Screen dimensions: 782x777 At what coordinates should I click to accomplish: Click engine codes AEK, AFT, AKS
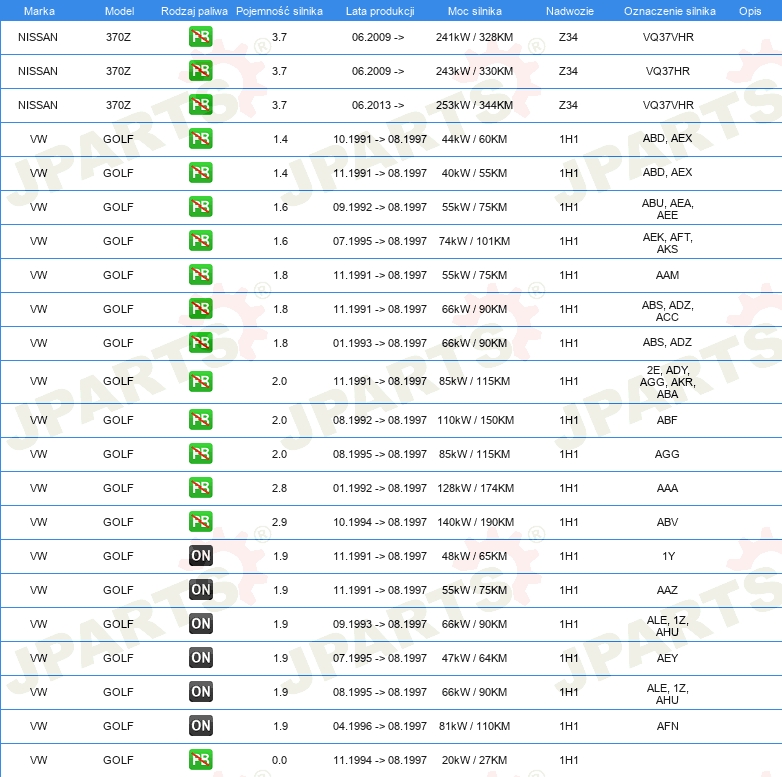pyautogui.click(x=667, y=243)
